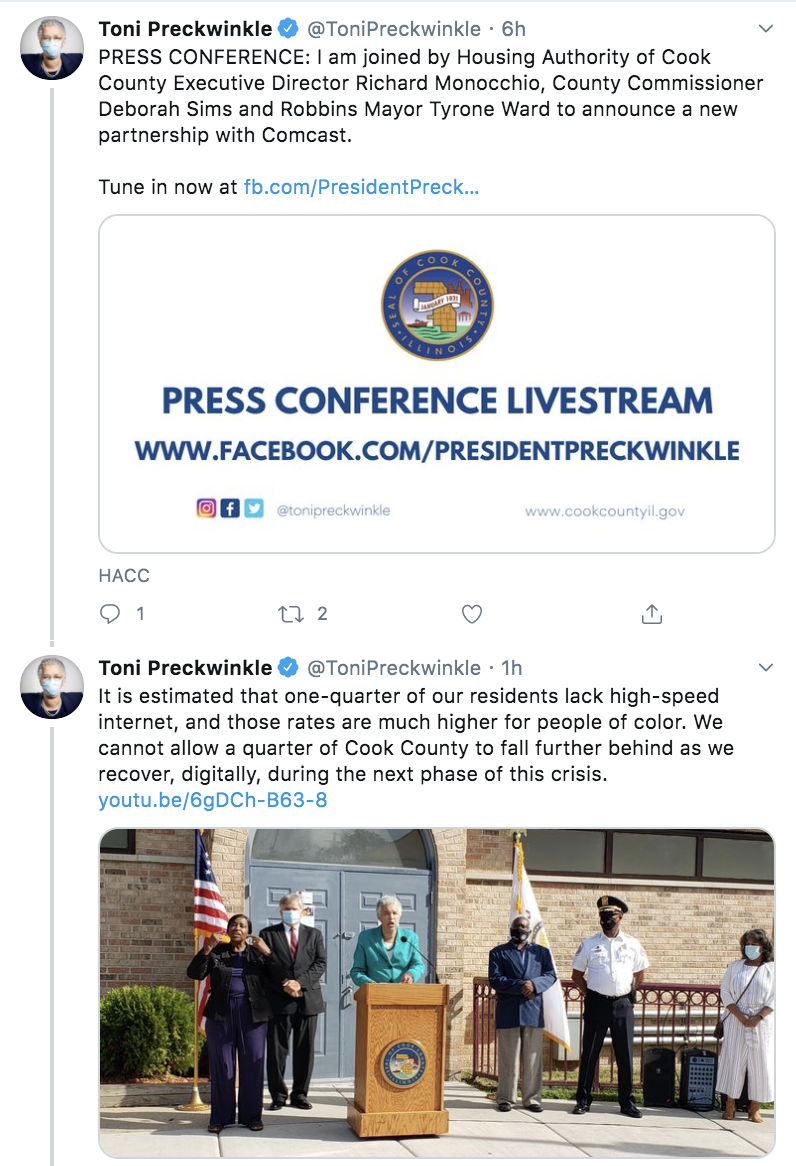Reply to the press conference tweet
Screen dimensions: 796x1166
click(x=111, y=614)
